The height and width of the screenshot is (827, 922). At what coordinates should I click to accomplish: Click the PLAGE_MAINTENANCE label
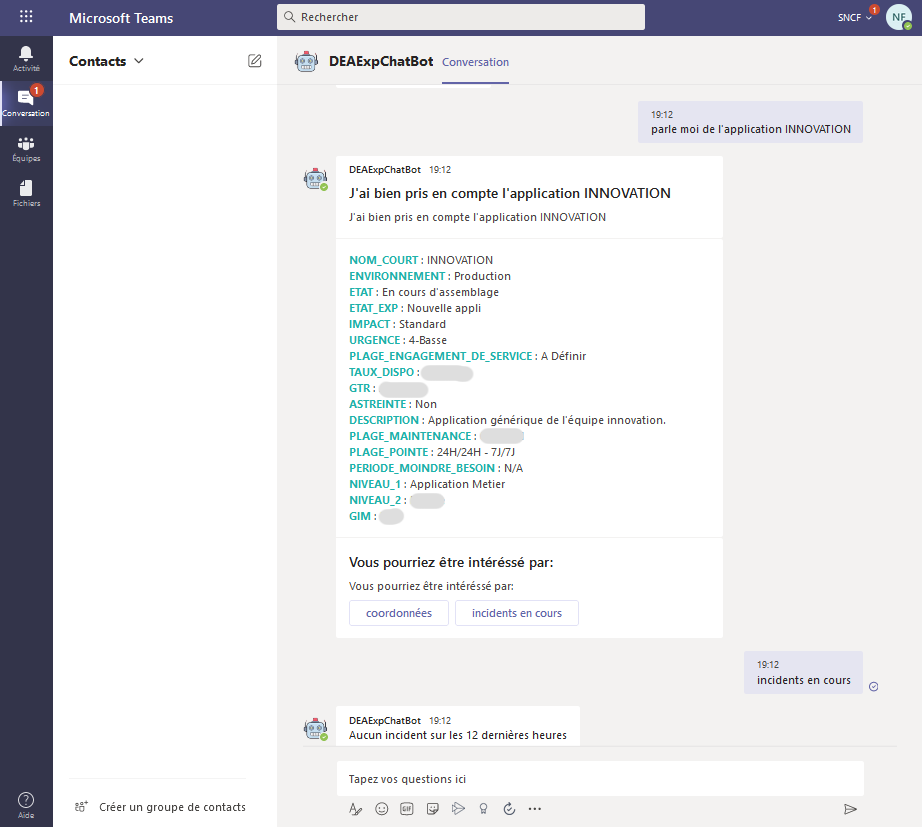coord(410,436)
